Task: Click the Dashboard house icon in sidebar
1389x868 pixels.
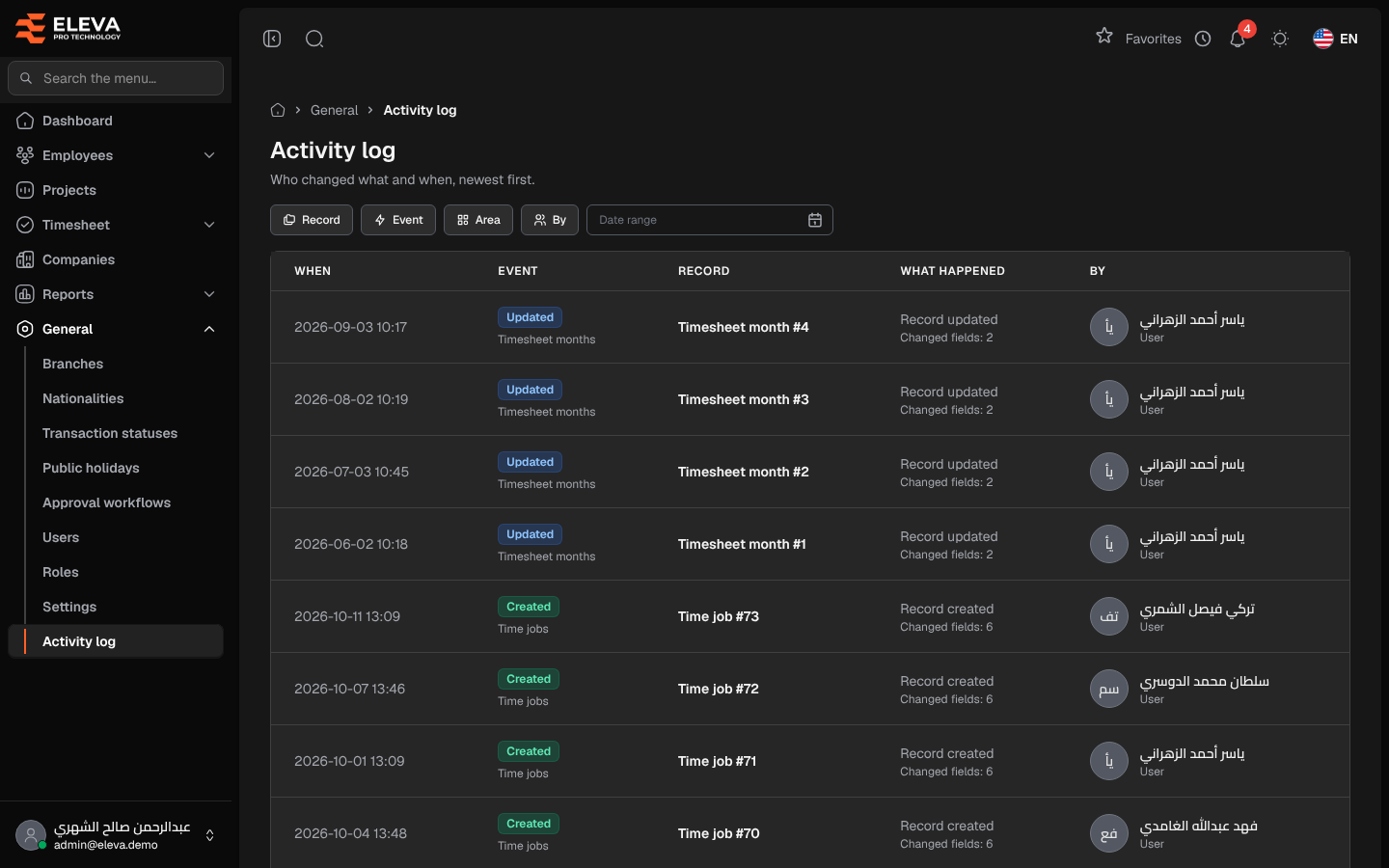Action: click(25, 121)
